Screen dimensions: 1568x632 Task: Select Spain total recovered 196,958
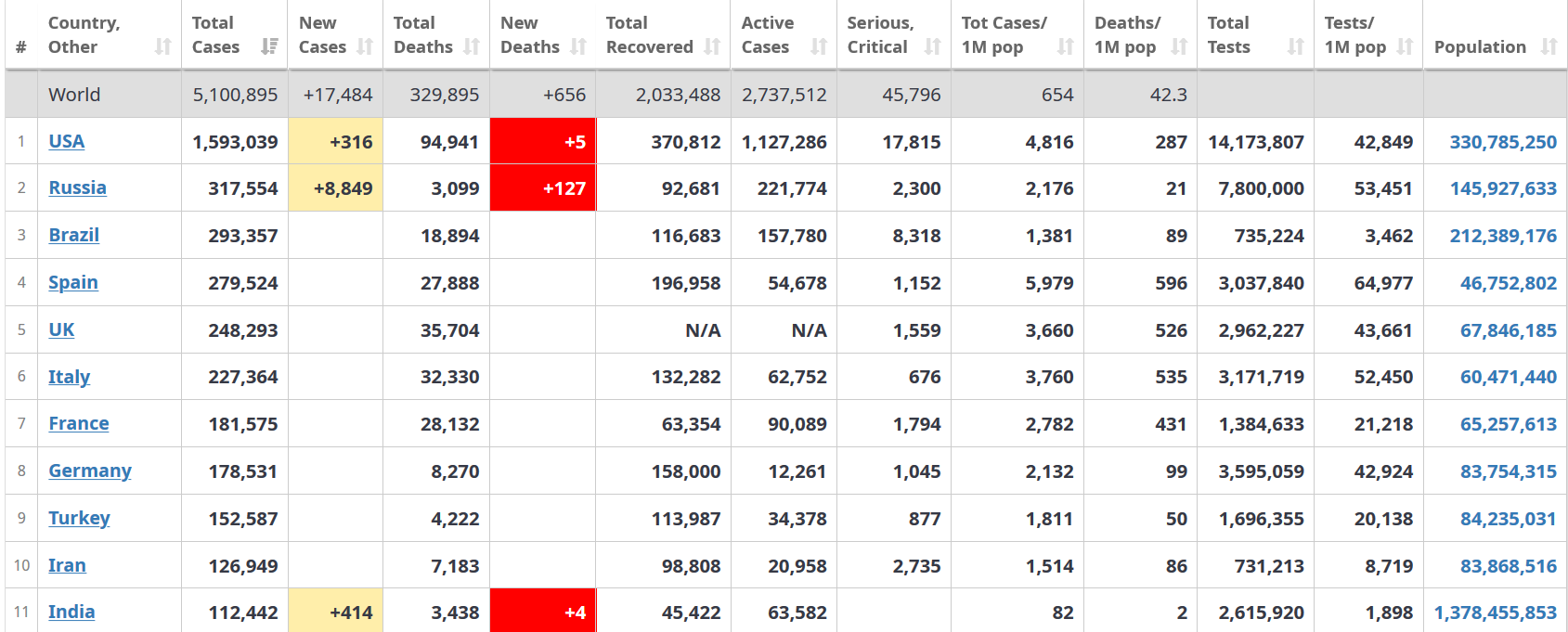pyautogui.click(x=686, y=283)
